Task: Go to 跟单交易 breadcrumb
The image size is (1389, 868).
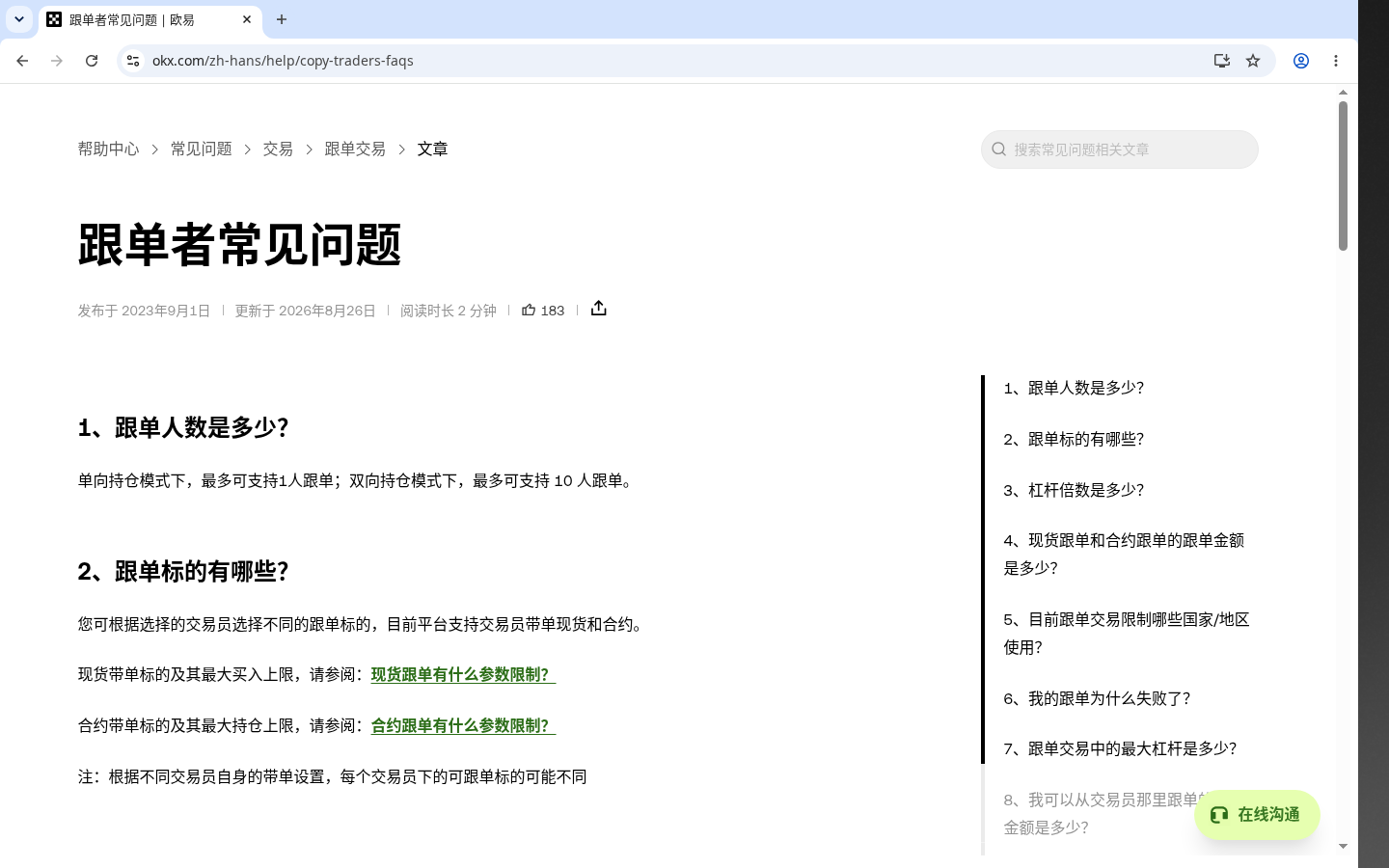Action: pos(355,149)
